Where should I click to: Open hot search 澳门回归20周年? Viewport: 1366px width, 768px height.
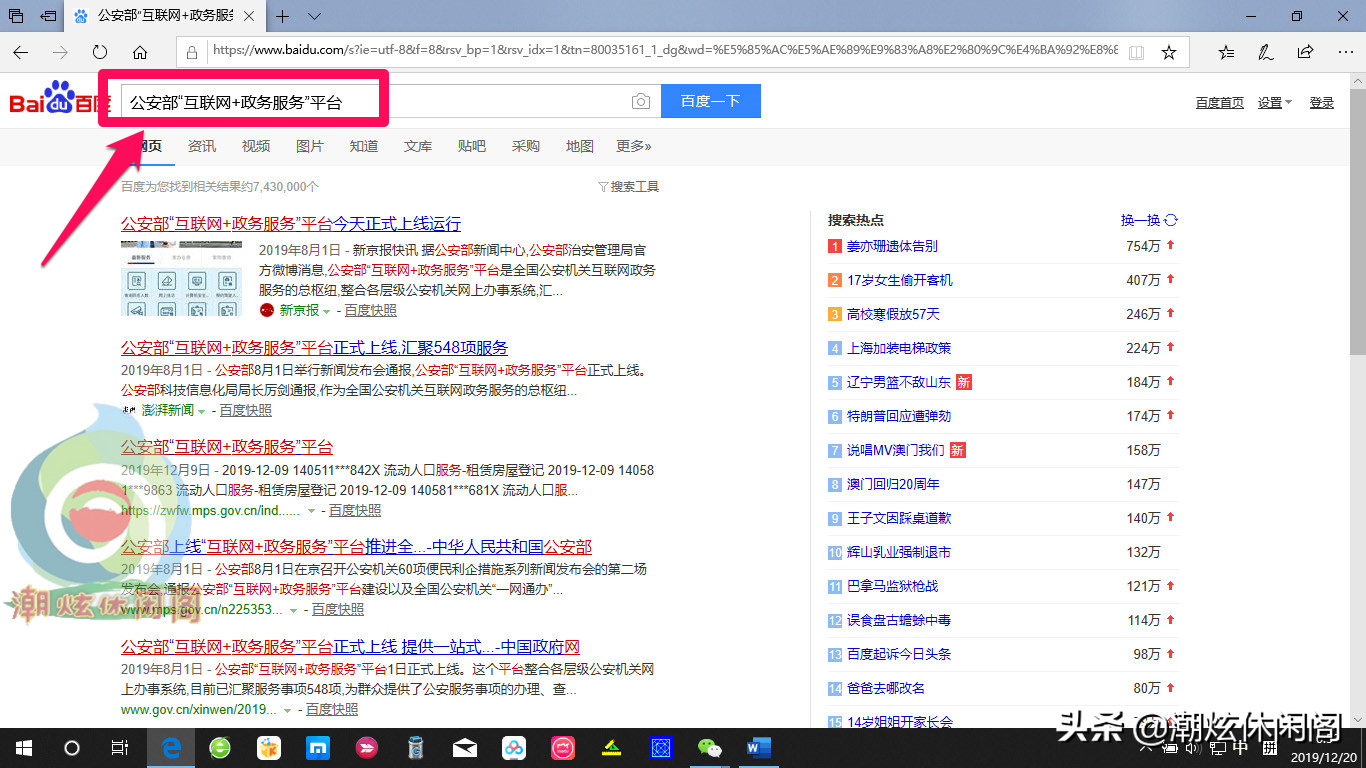tap(893, 484)
